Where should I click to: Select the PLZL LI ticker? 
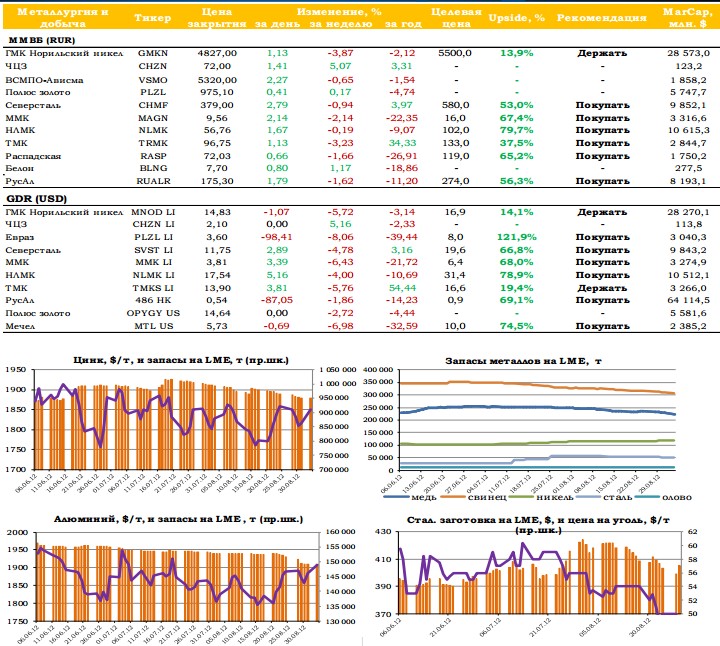(153, 237)
